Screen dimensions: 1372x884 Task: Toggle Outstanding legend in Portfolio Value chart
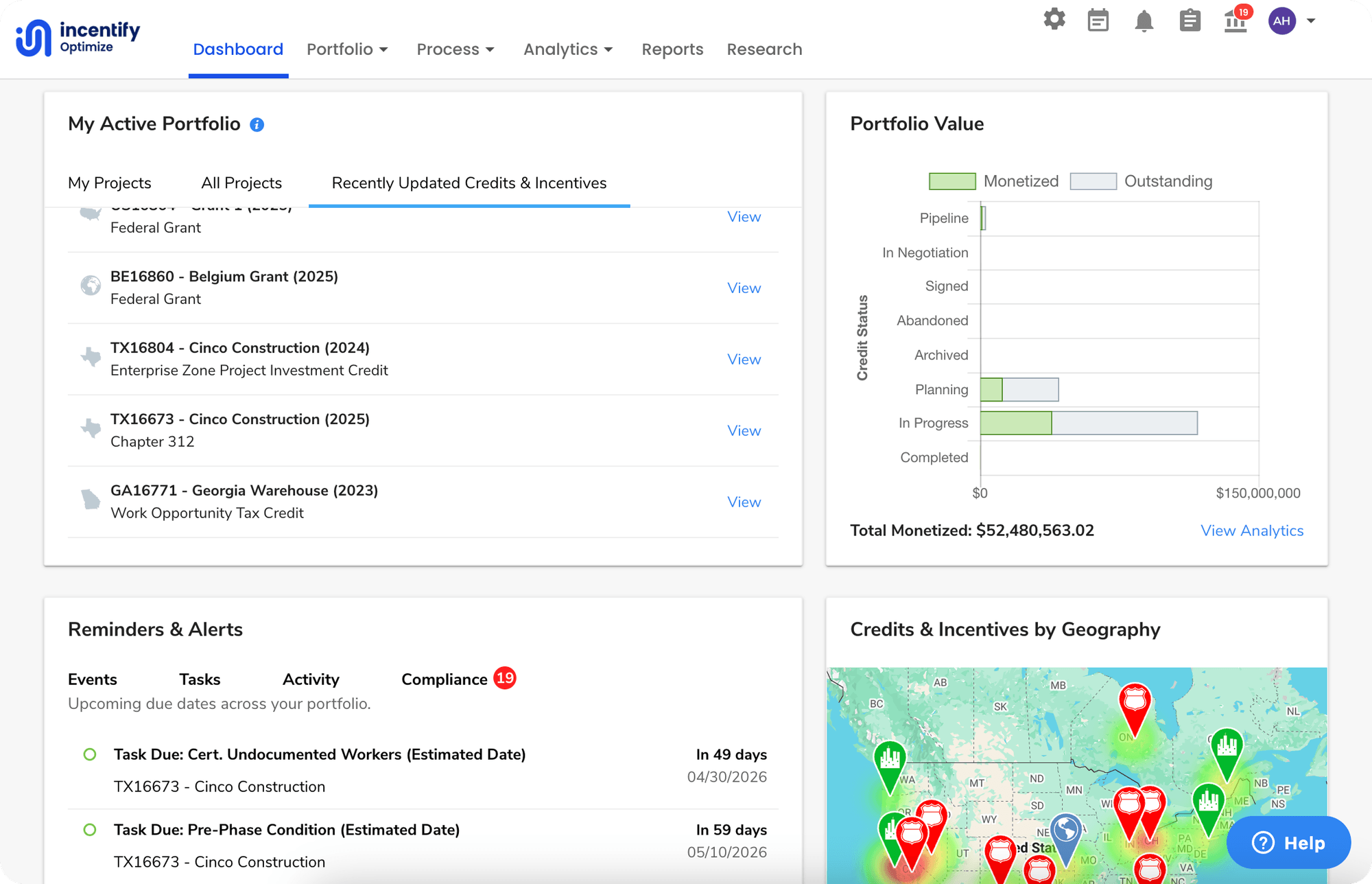pyautogui.click(x=1141, y=181)
